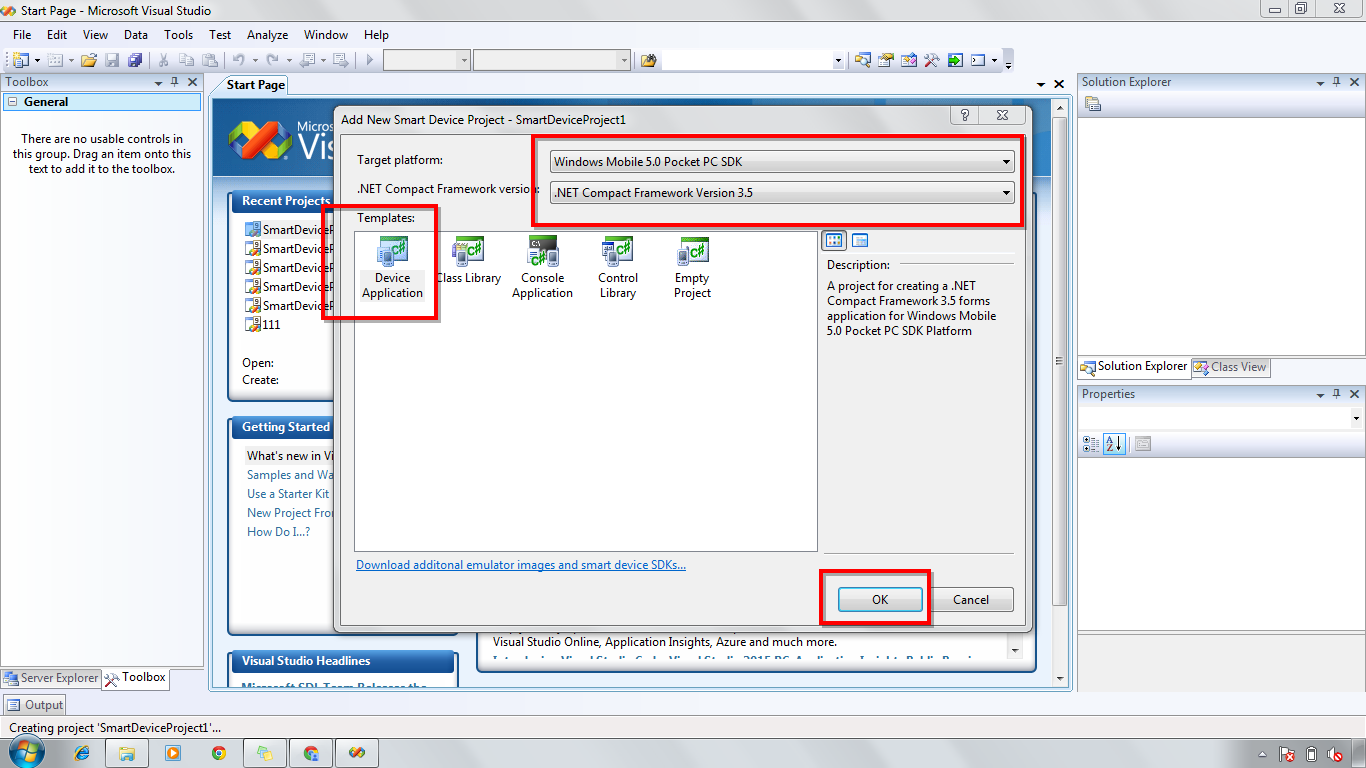
Task: Click the toolbar search input field
Action: pyautogui.click(x=747, y=60)
